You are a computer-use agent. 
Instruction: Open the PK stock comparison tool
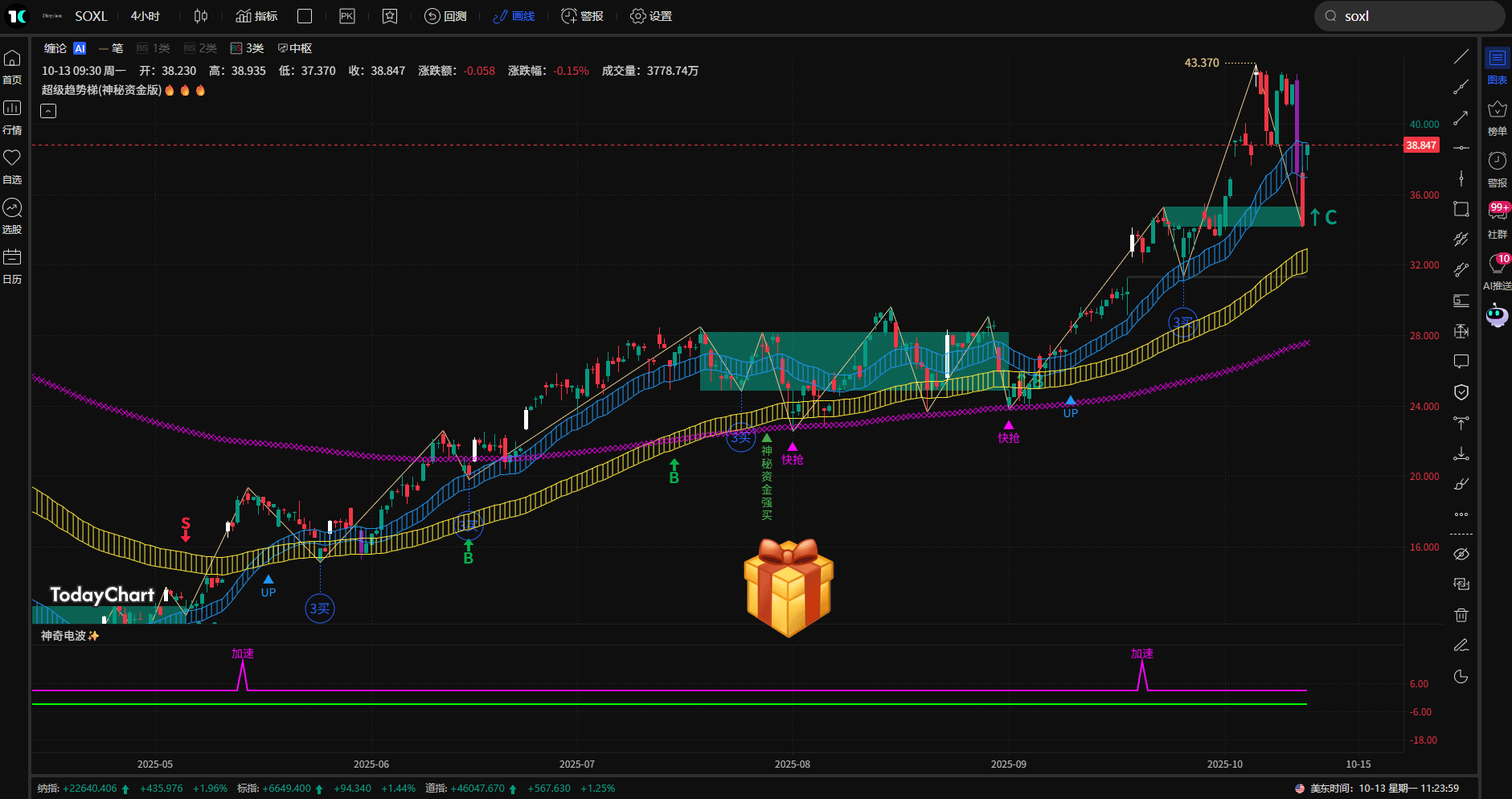pyautogui.click(x=346, y=15)
